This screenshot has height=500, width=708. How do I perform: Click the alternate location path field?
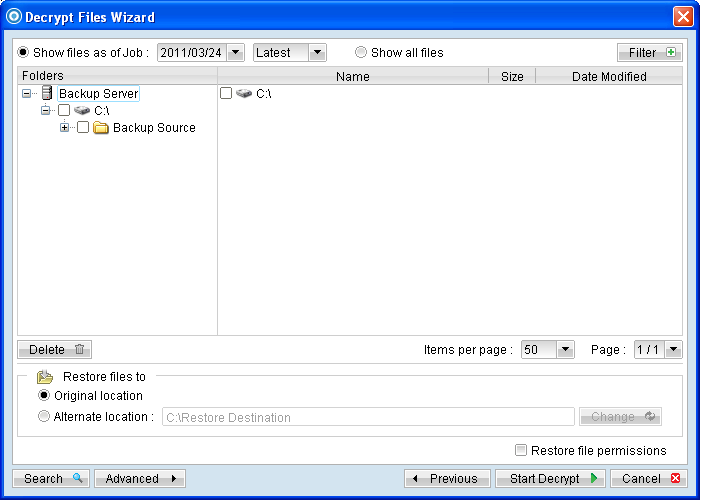click(x=368, y=417)
